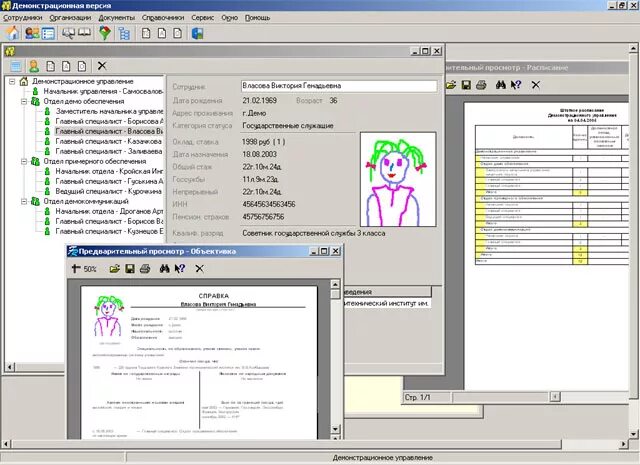Click the open folder icon in Расписание preview
Screen dimensions: 640x465
click(x=451, y=85)
